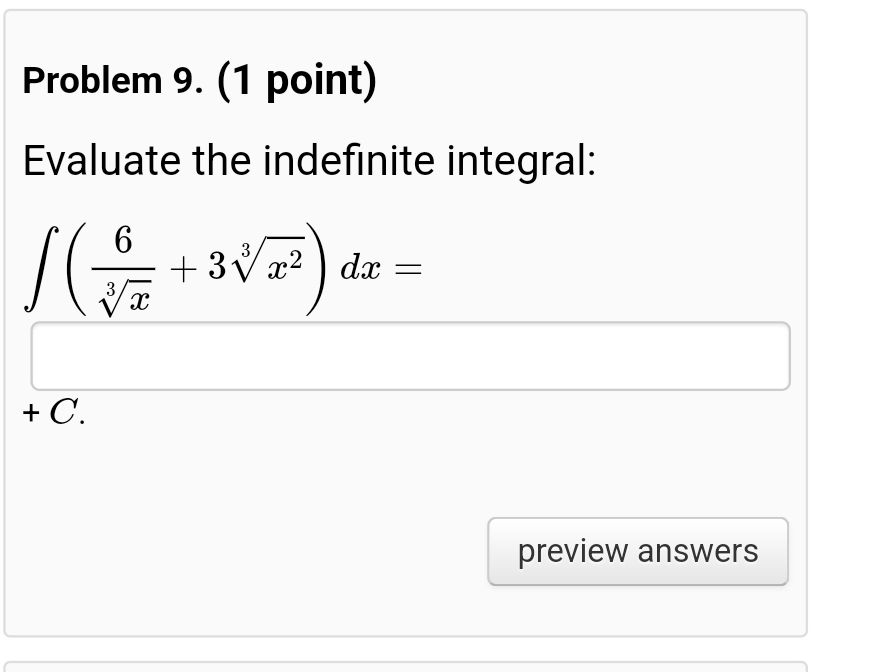Click the + C label below answer box
893x672 pixels.
[x=53, y=413]
